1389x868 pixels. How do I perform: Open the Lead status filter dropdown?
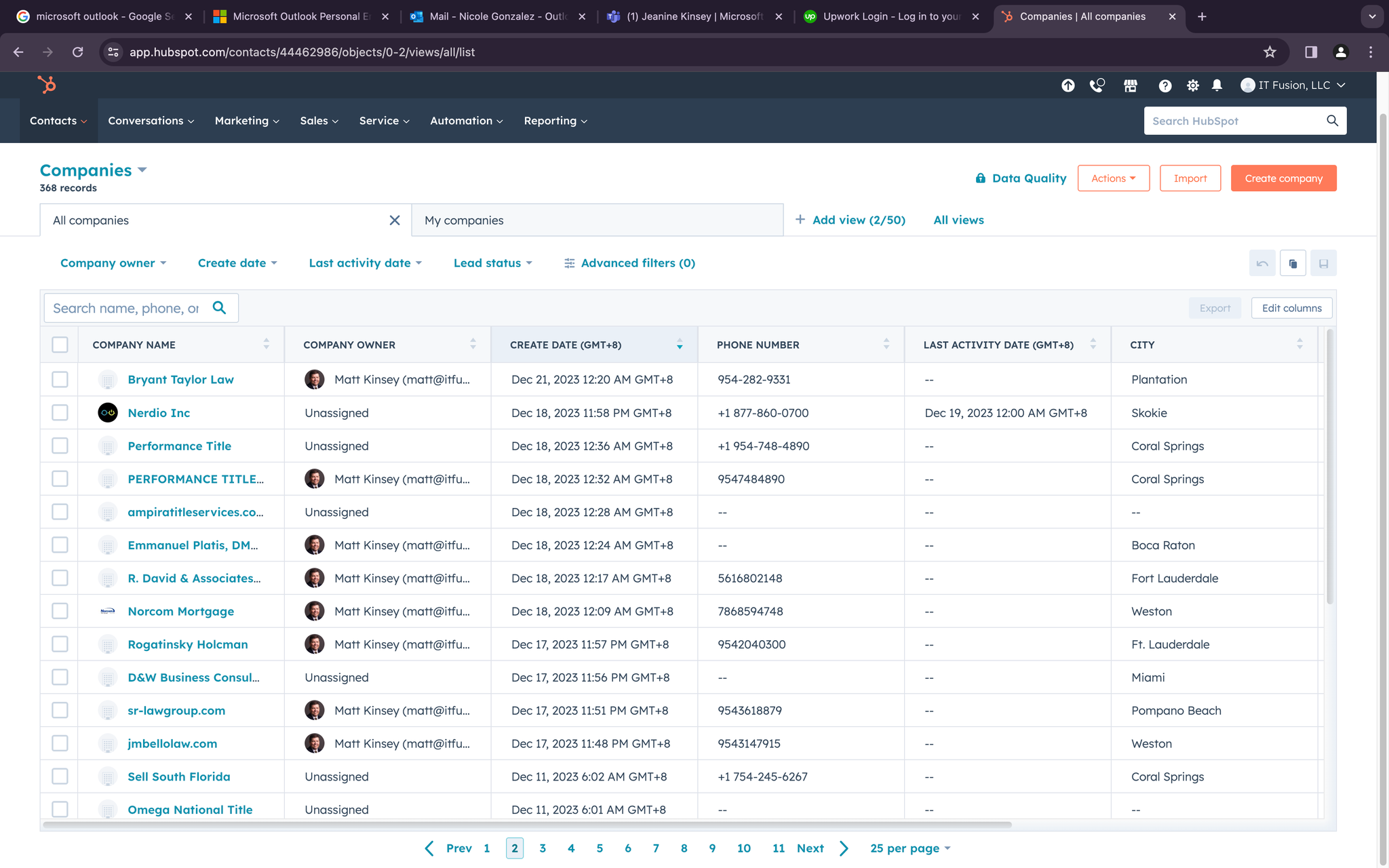tap(492, 263)
